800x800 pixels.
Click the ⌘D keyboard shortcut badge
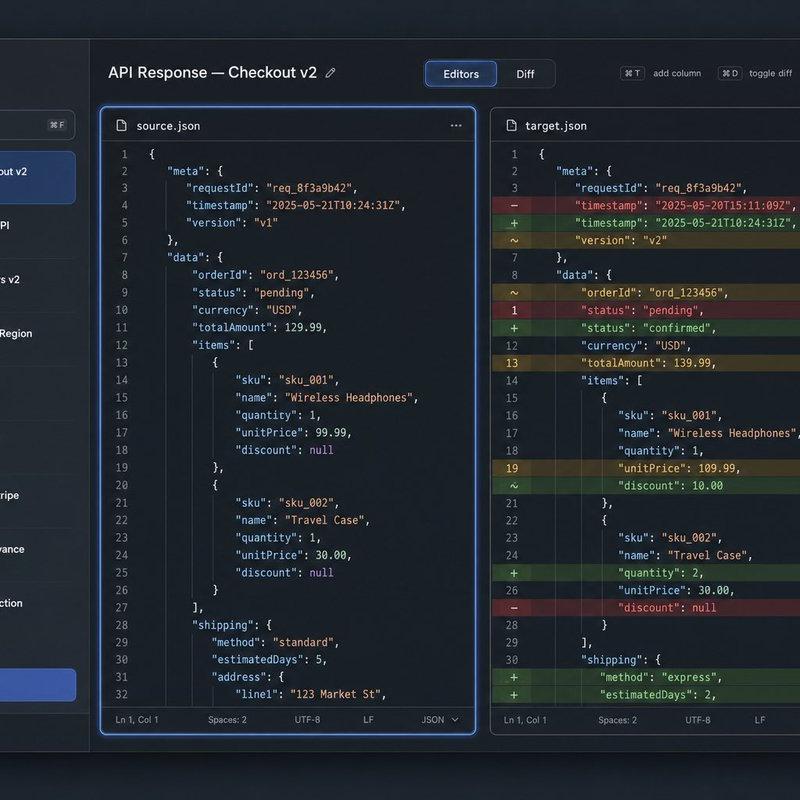click(730, 73)
